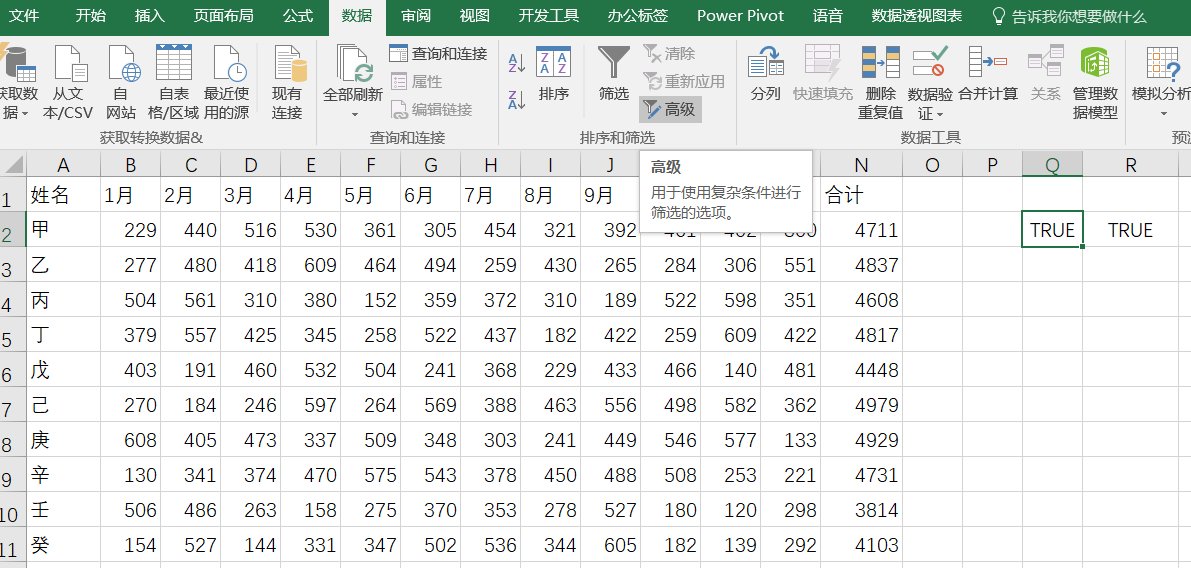
Task: Click the Data Validation (数据验证) icon
Action: point(930,62)
